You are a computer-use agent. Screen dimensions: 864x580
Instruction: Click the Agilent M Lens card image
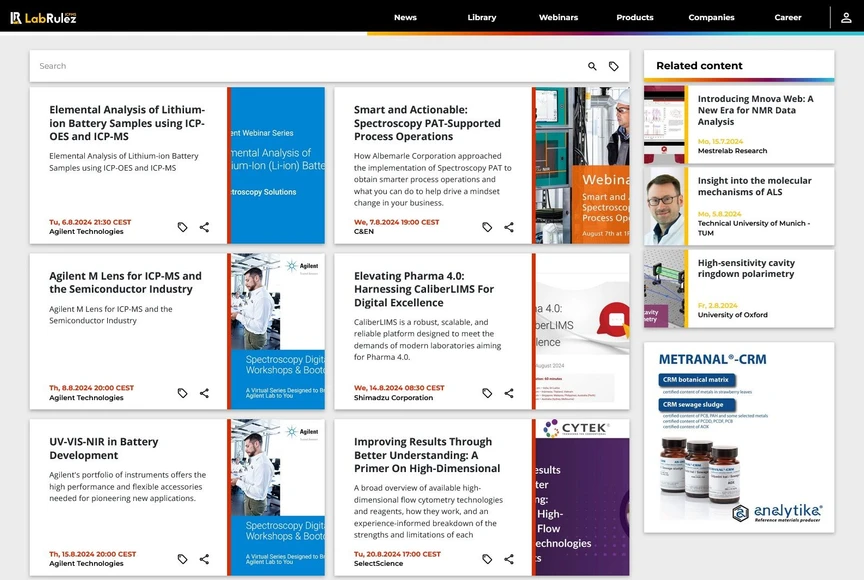278,331
